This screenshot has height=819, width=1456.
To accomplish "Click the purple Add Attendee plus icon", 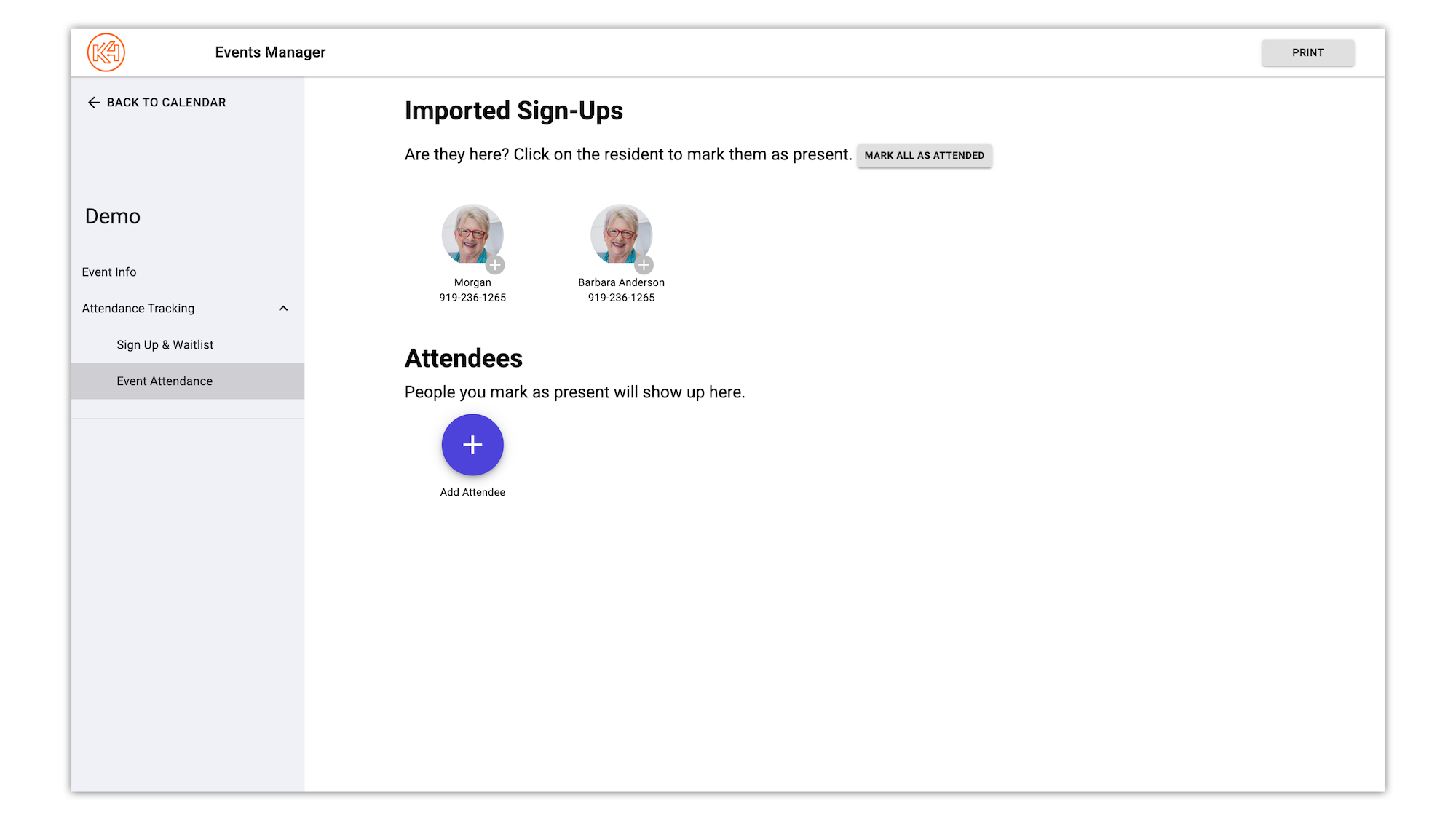I will click(472, 445).
